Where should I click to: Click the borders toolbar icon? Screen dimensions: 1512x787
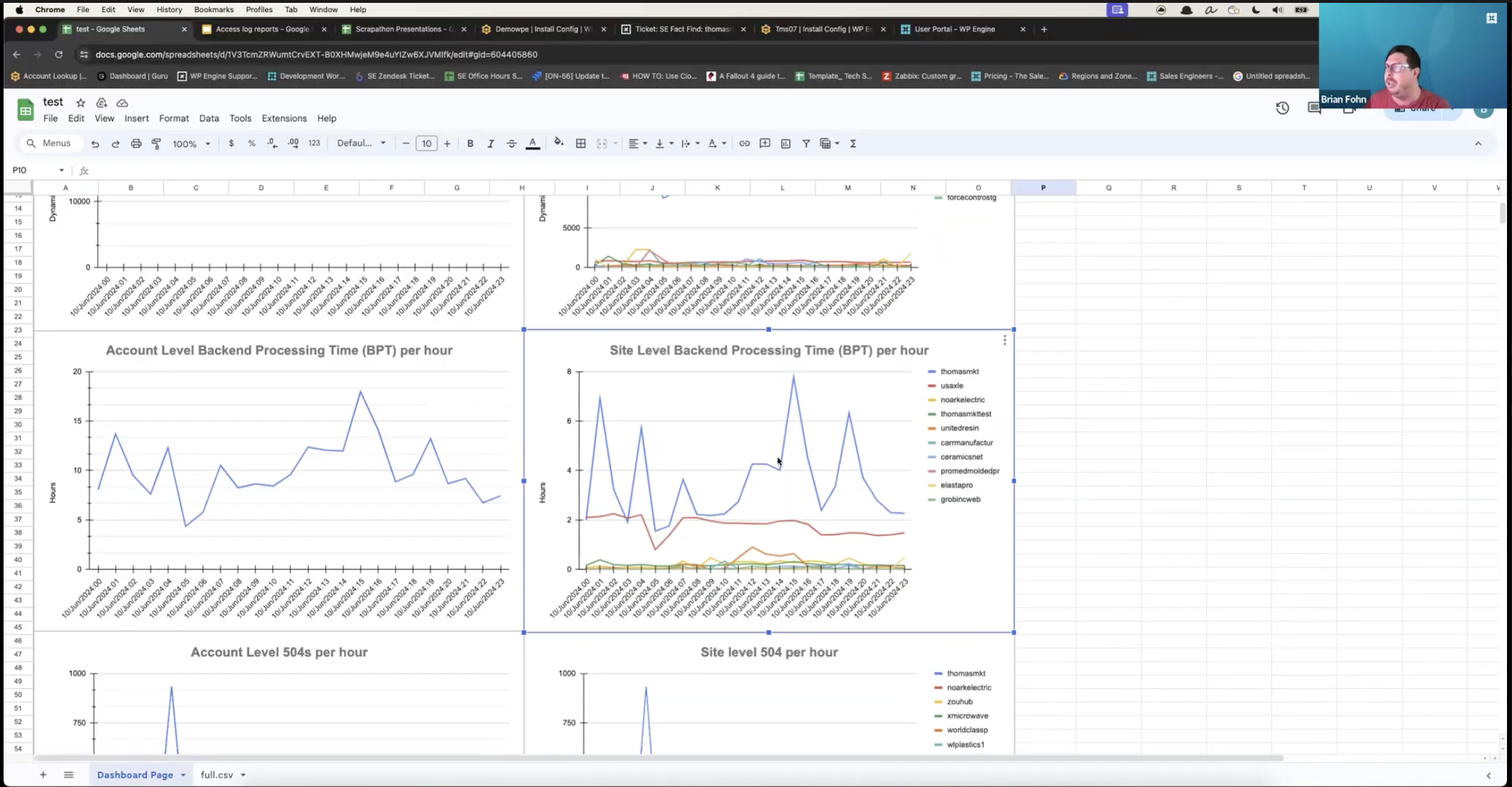[580, 143]
